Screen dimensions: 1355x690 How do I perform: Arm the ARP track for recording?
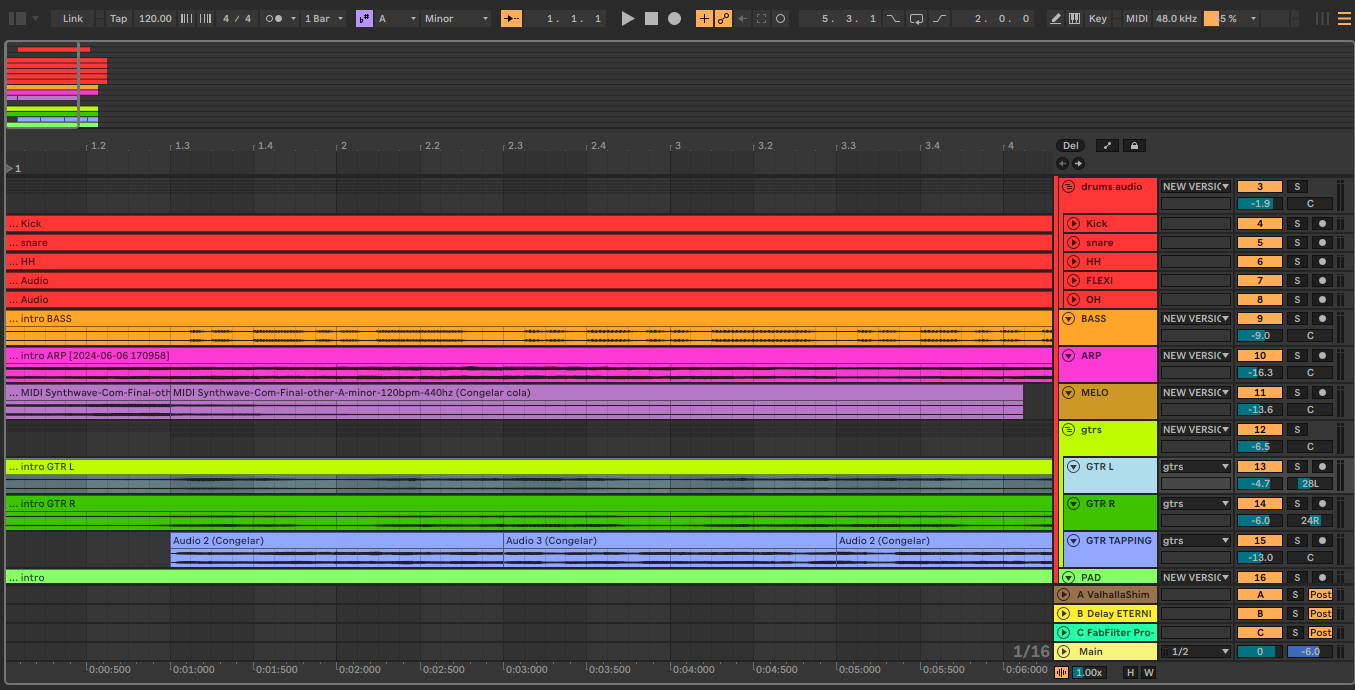[1322, 356]
